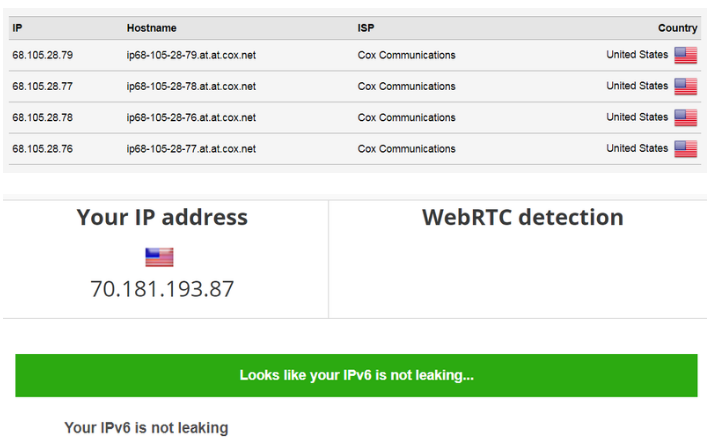
Task: Click hostname ip68-105-28-76.at.at.cox.net
Action: [191, 118]
